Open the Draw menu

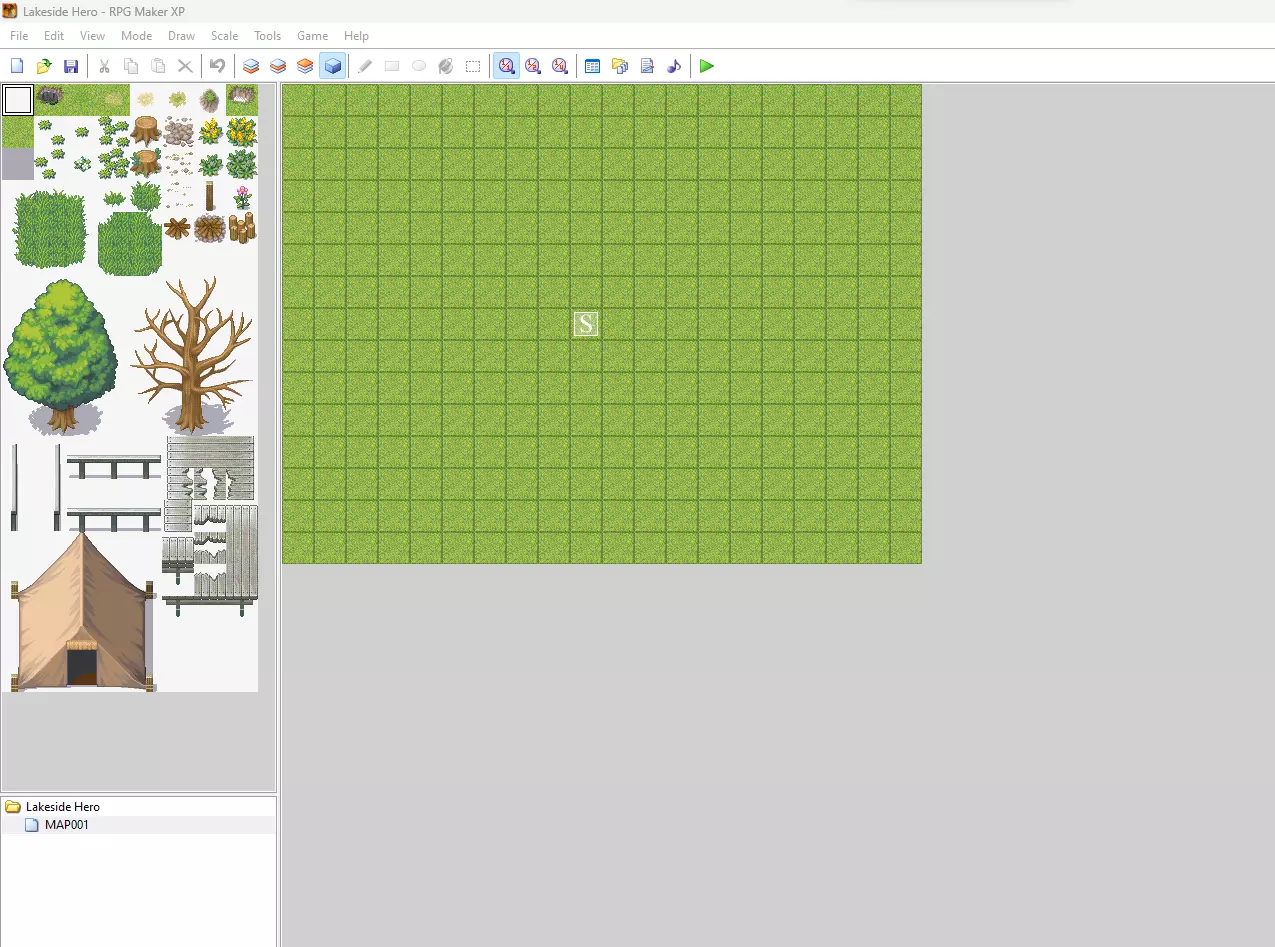[182, 36]
